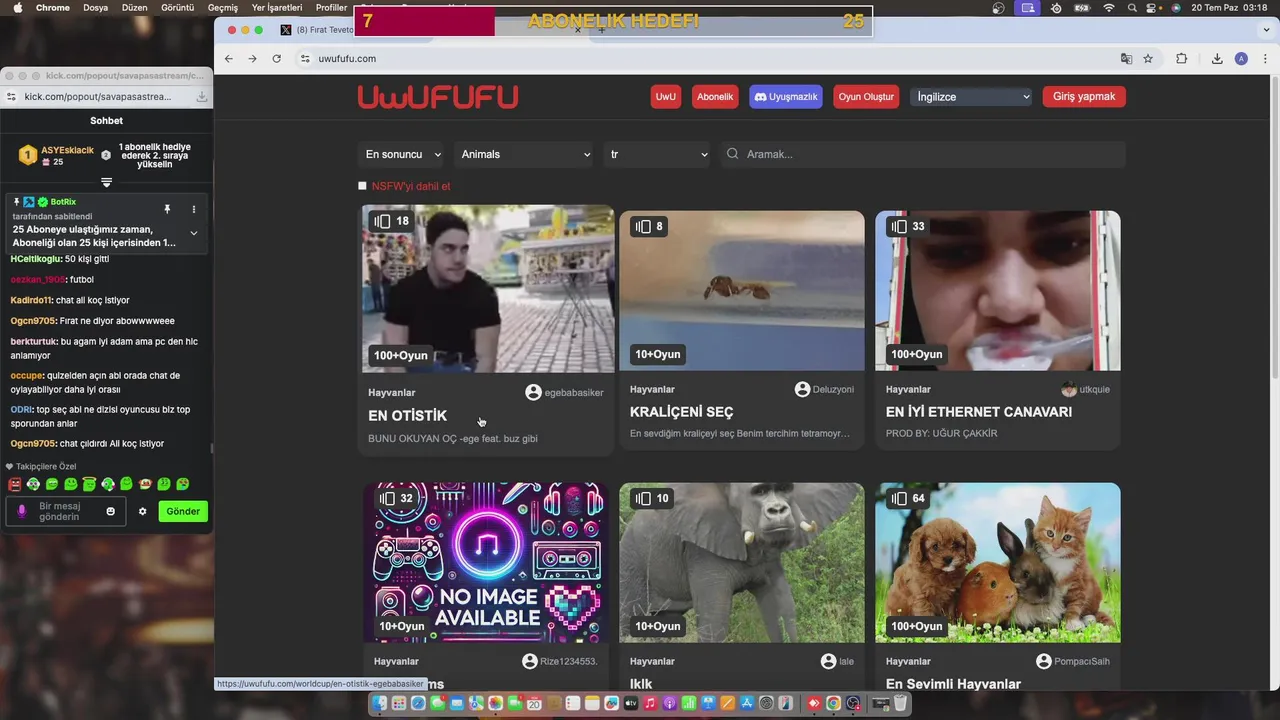Open the Animals category dropdown

[525, 154]
